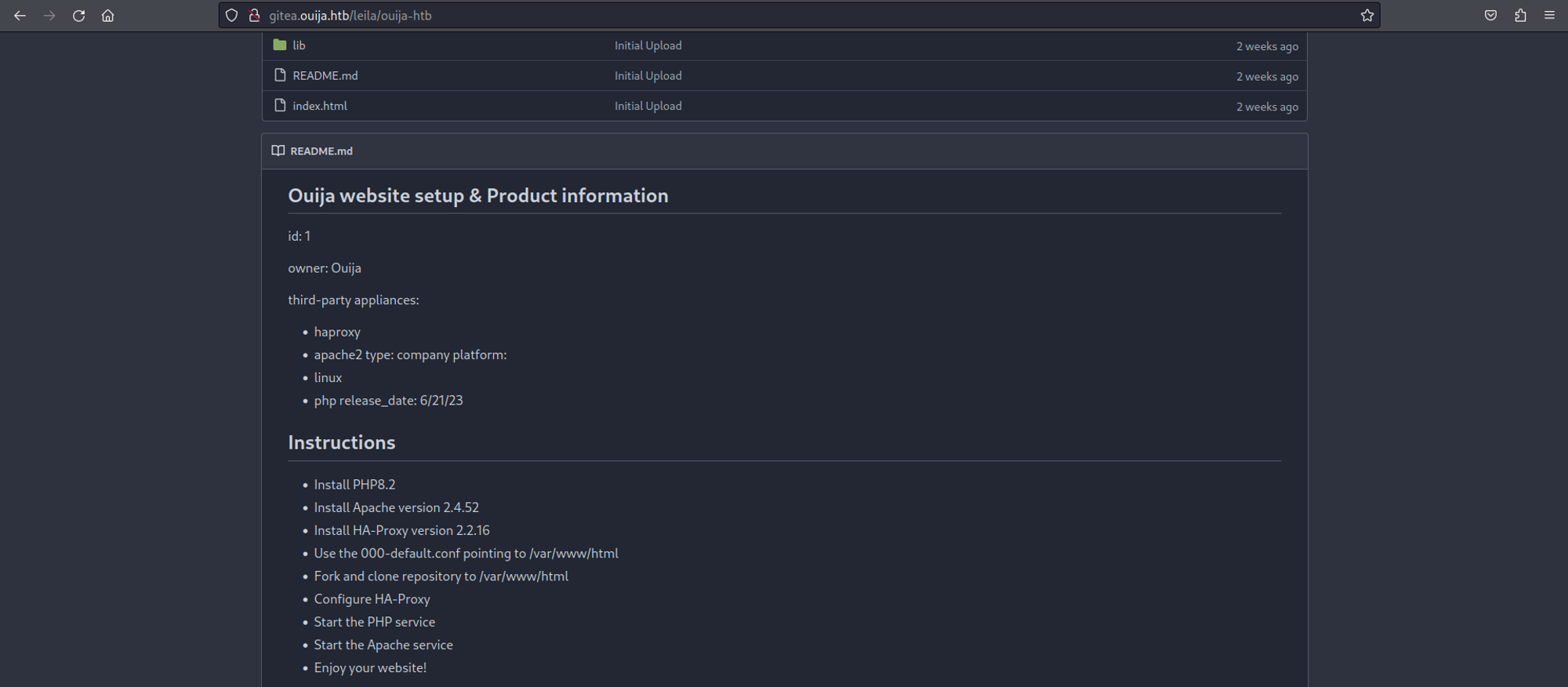
Task: Open the README.md file
Action: click(x=325, y=76)
